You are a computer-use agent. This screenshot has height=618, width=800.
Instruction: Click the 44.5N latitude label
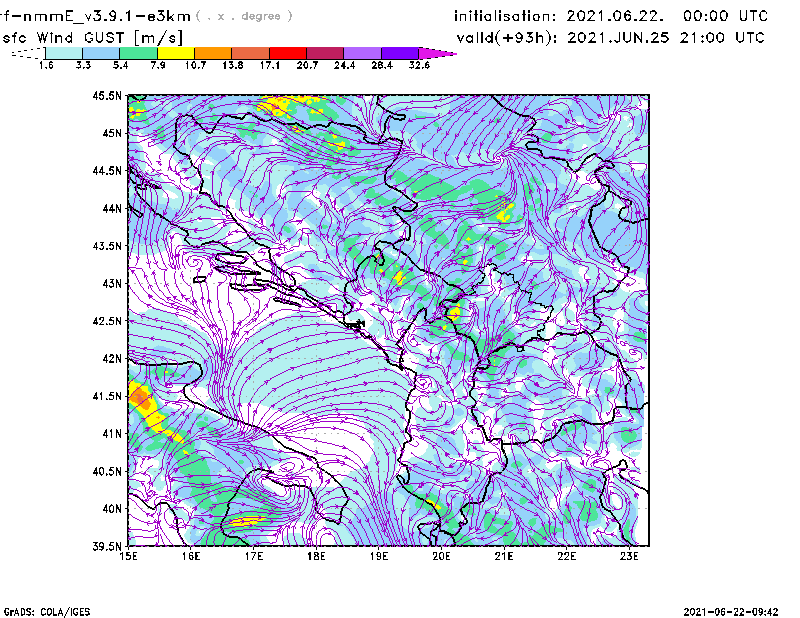click(107, 170)
